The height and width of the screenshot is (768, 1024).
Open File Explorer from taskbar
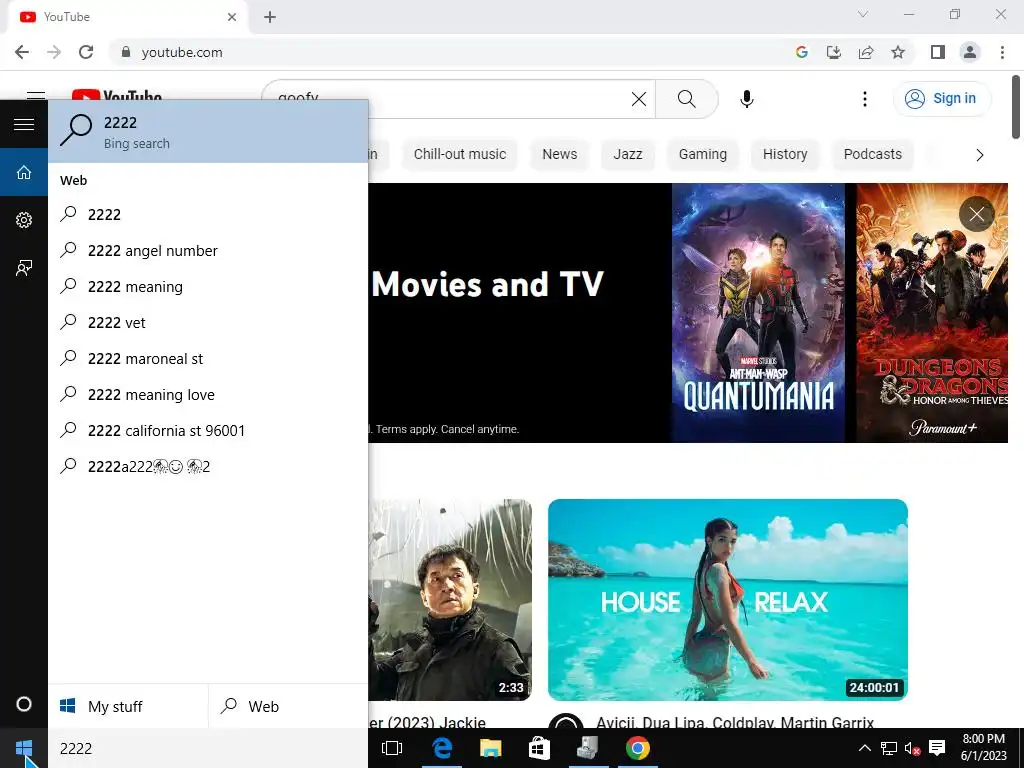pos(490,748)
